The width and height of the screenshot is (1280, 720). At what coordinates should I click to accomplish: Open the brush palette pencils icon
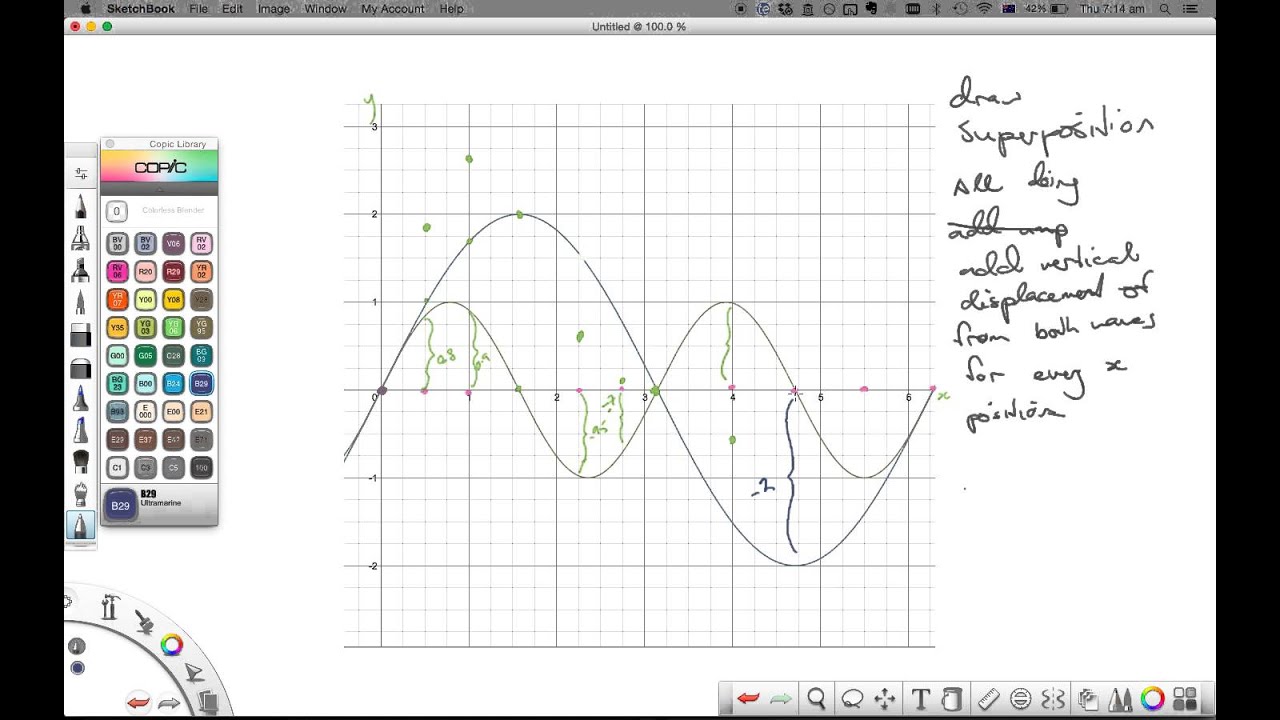(x=1120, y=699)
